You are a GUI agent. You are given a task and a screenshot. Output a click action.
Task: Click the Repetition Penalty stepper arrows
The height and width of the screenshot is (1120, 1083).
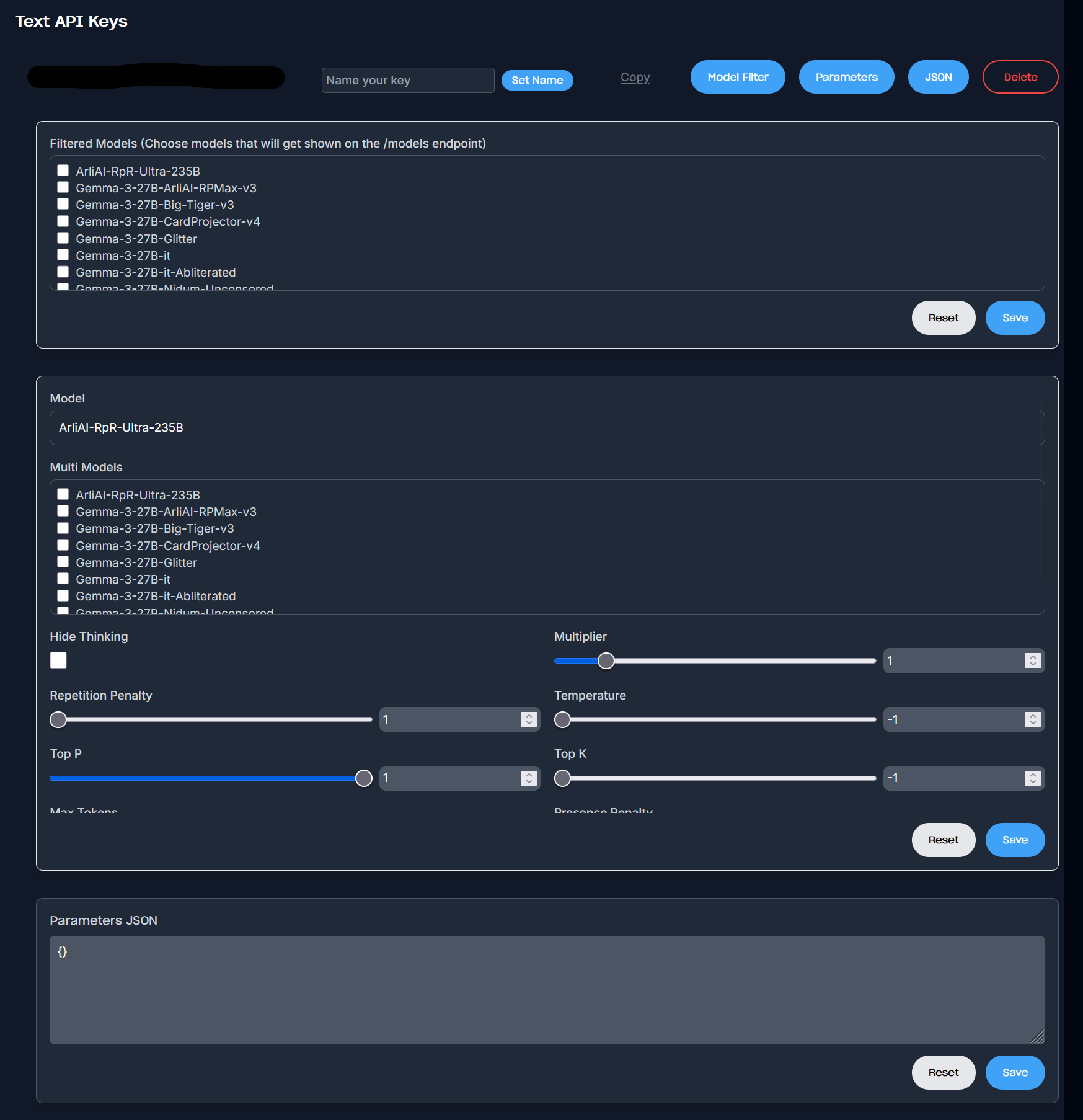[x=529, y=719]
